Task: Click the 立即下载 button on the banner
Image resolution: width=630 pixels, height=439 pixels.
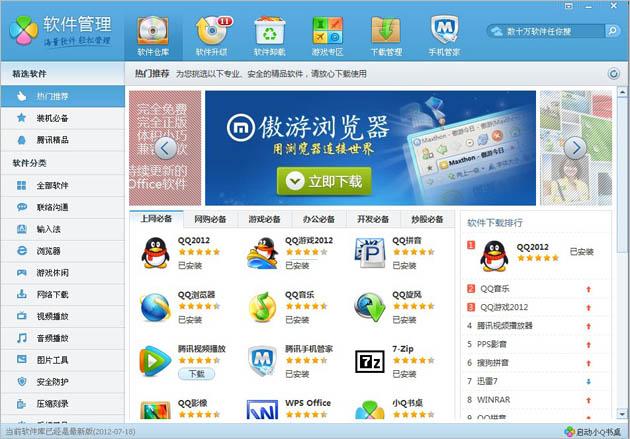Action: 324,182
